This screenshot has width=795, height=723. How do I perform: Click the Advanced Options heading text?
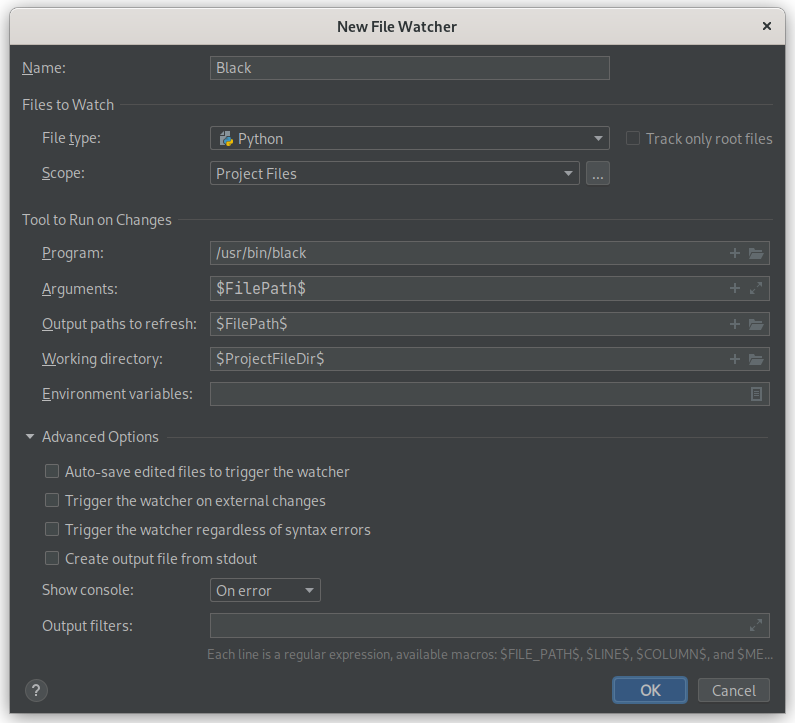tap(100, 437)
